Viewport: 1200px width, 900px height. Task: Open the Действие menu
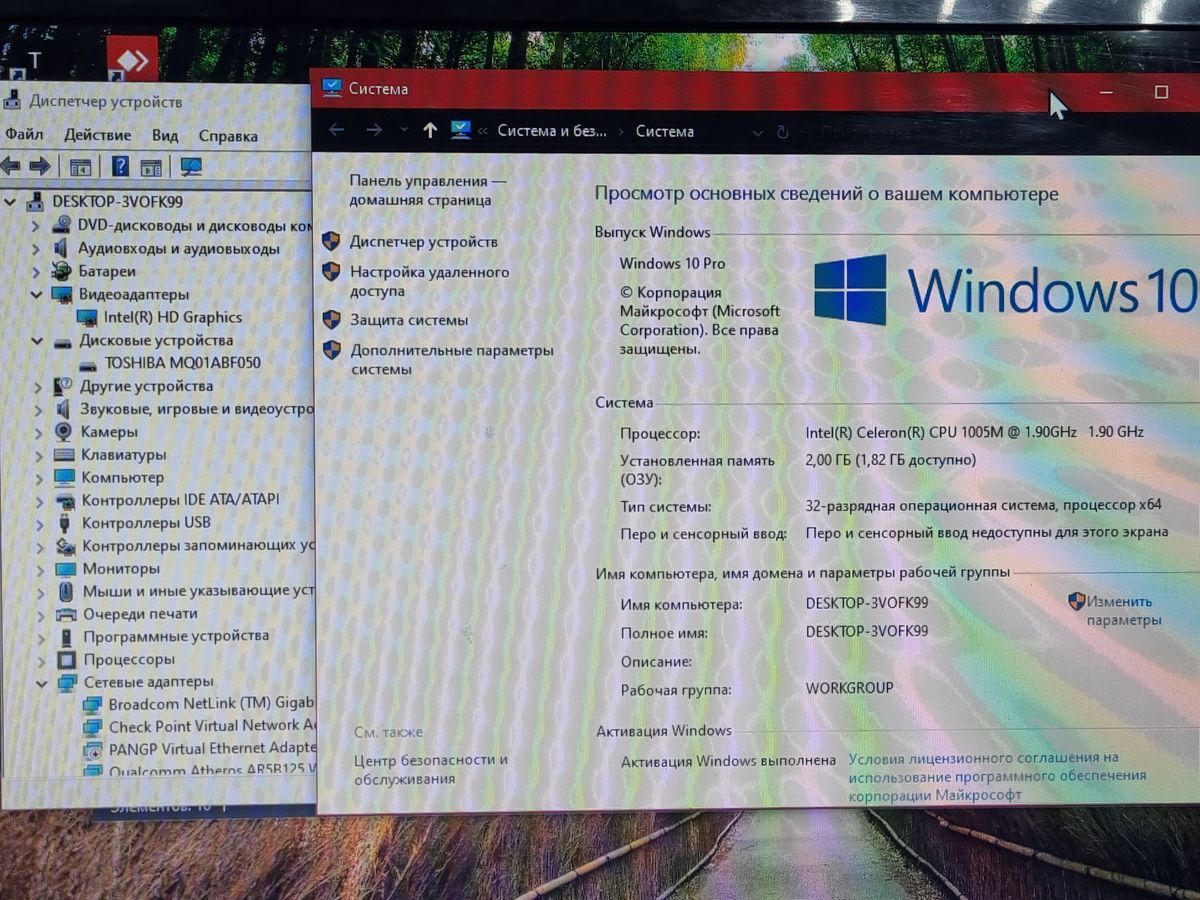[97, 135]
